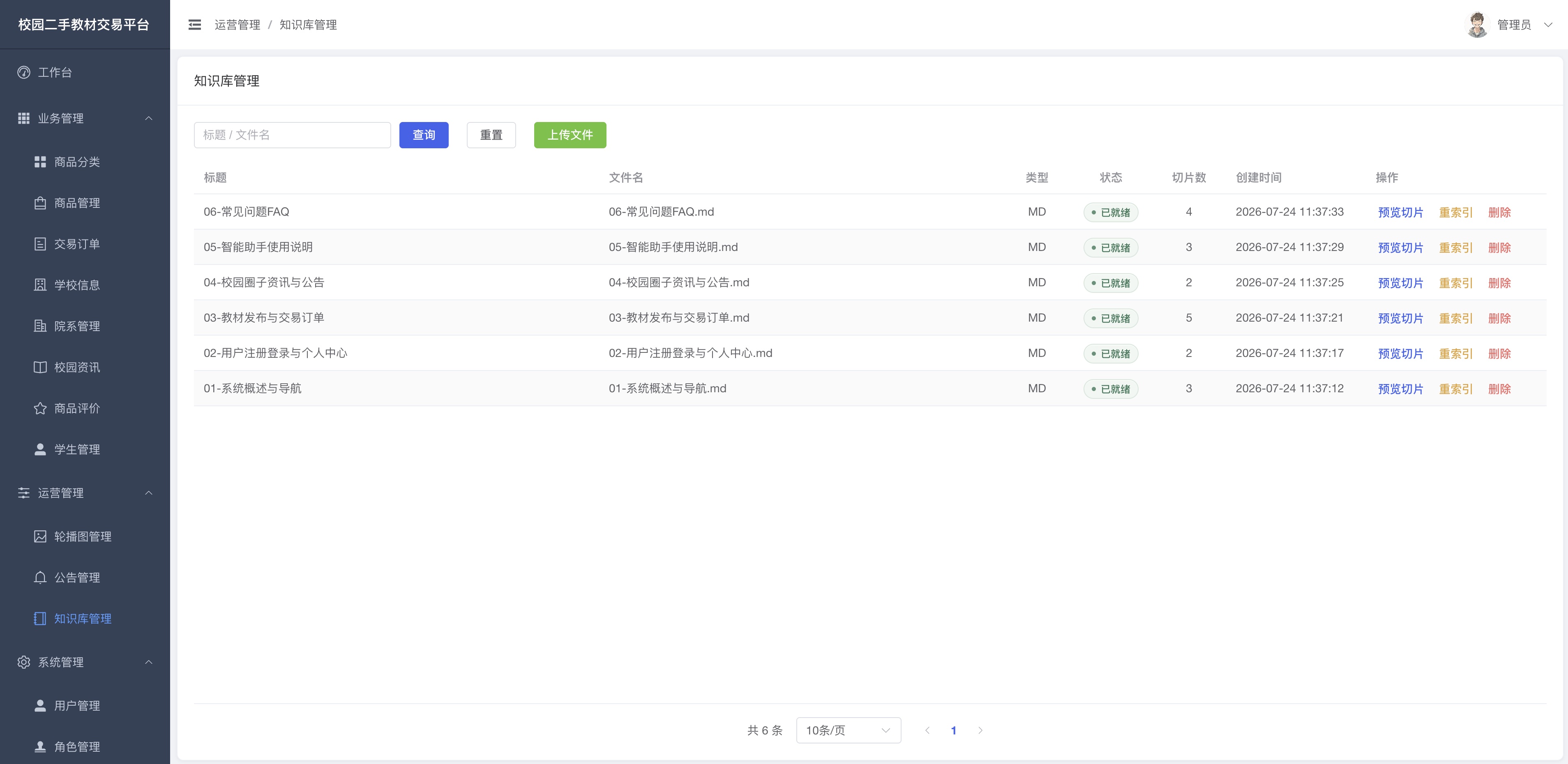The height and width of the screenshot is (764, 1568).
Task: Open 商品分类 menu item
Action: (85, 162)
